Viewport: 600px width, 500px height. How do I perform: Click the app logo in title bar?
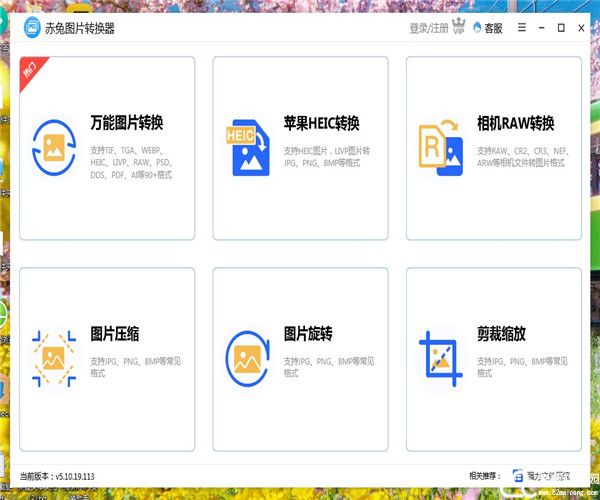32,28
